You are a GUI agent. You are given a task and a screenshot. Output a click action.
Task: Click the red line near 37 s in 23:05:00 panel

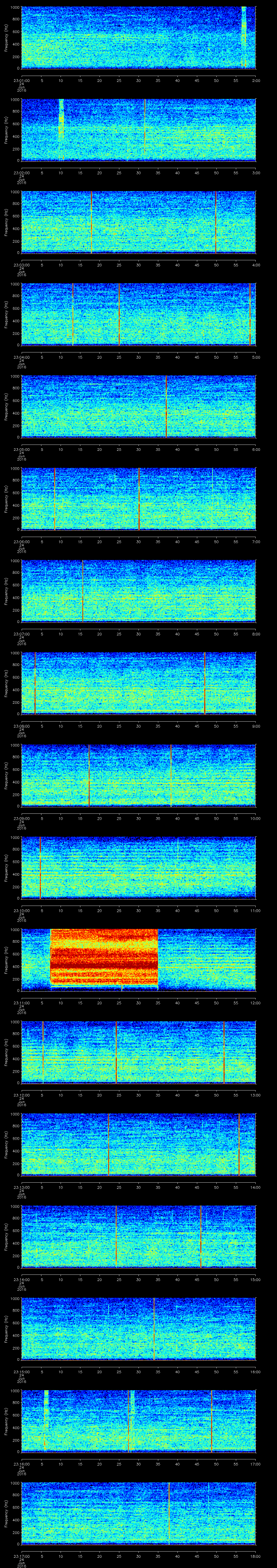click(x=166, y=407)
